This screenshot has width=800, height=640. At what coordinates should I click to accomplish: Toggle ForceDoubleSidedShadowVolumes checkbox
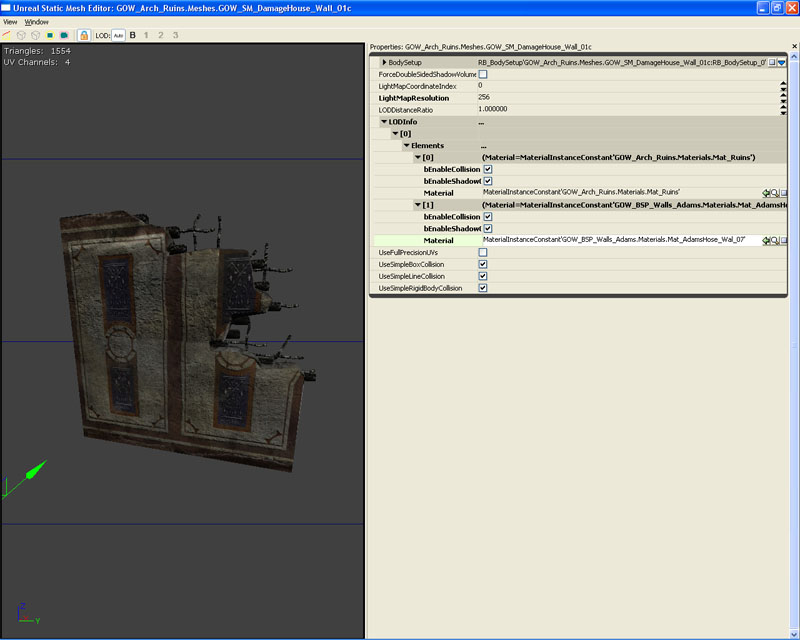tap(483, 74)
